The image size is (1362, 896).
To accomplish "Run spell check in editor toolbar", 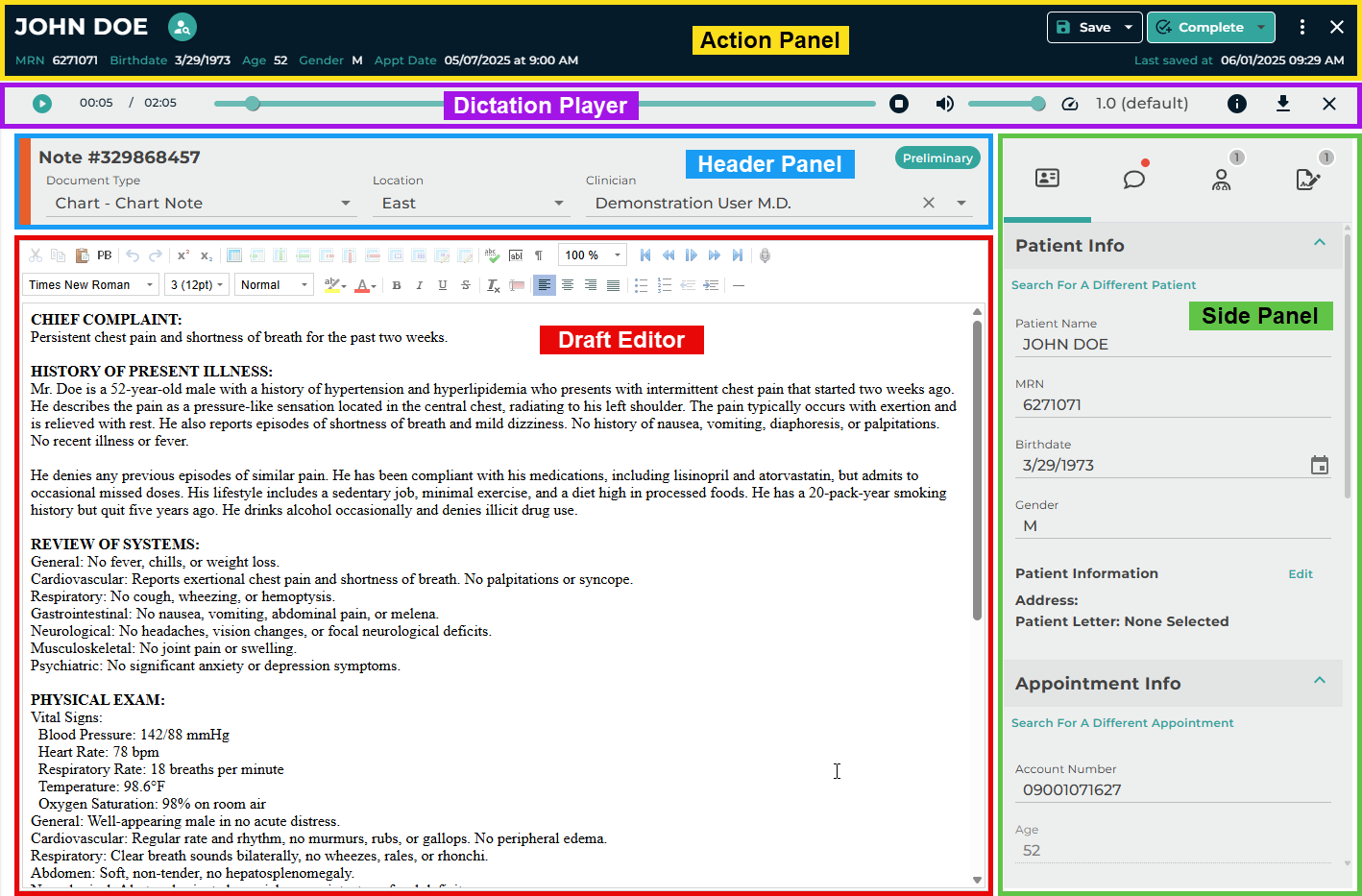I will (492, 255).
